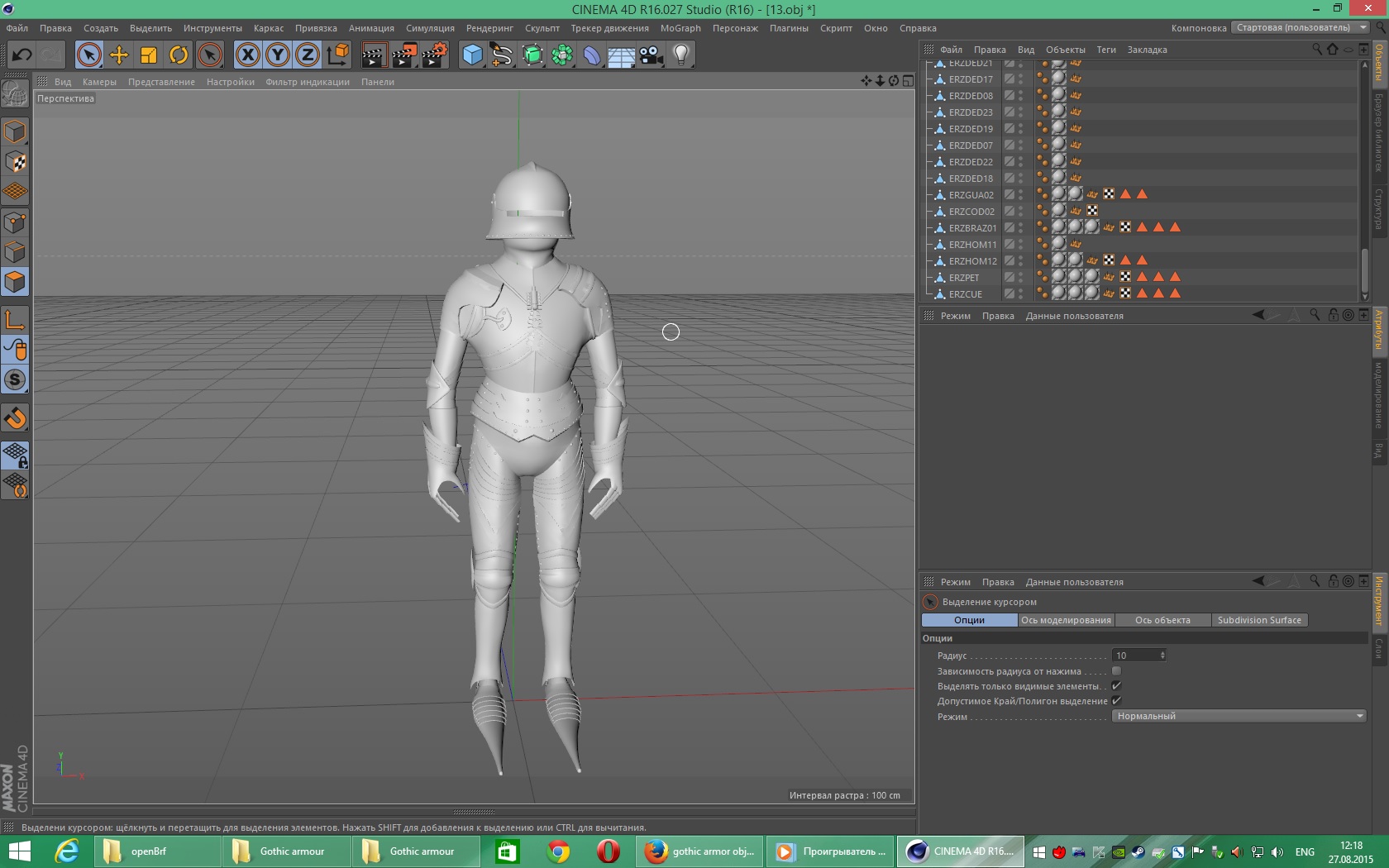The image size is (1389, 868).
Task: Click the search icon in object manager
Action: [1316, 49]
